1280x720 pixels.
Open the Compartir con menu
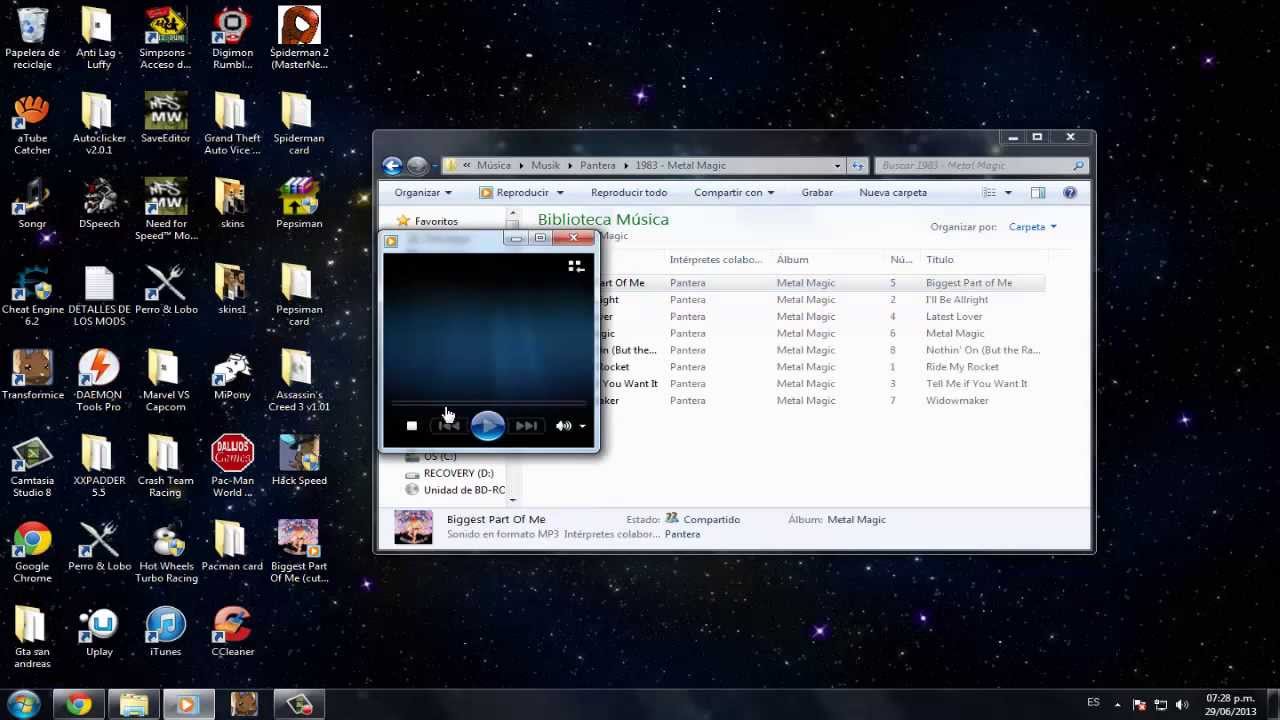pos(734,193)
